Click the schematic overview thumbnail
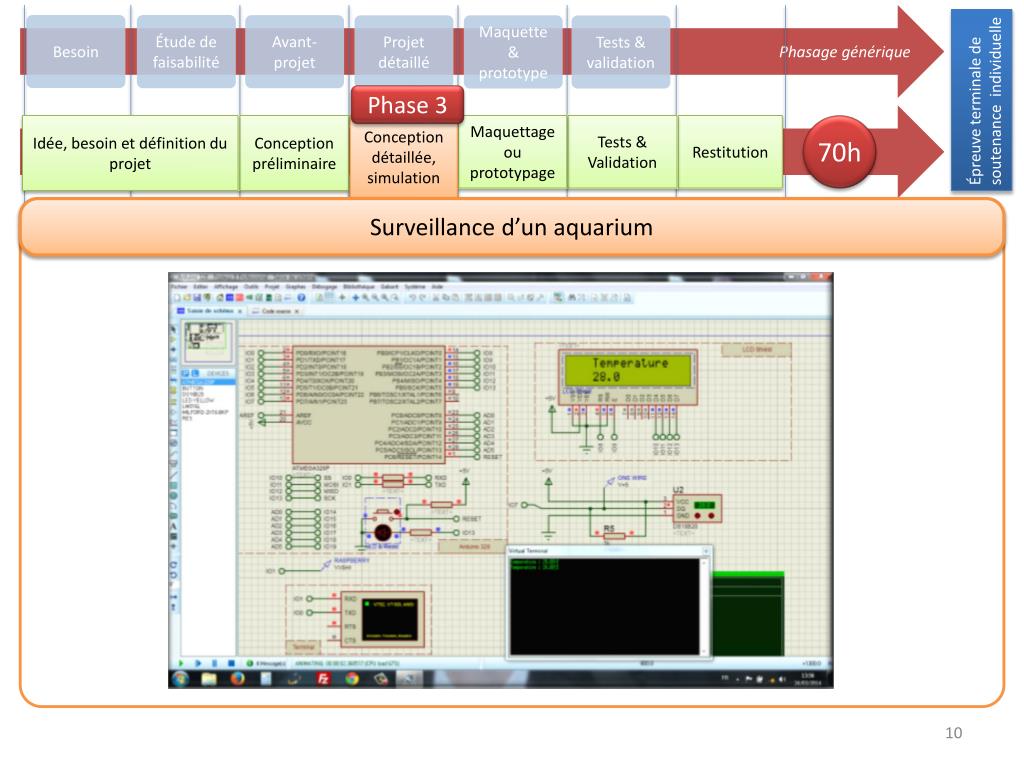Viewport: 1024px width, 768px height. [207, 342]
